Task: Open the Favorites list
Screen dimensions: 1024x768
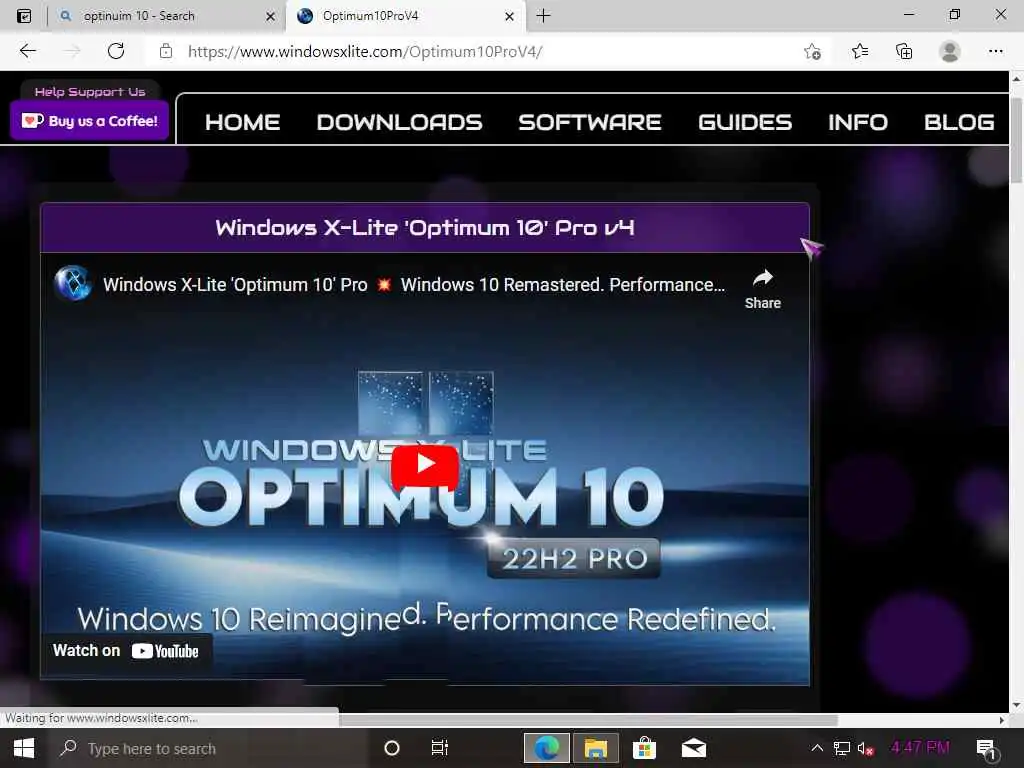Action: (859, 51)
